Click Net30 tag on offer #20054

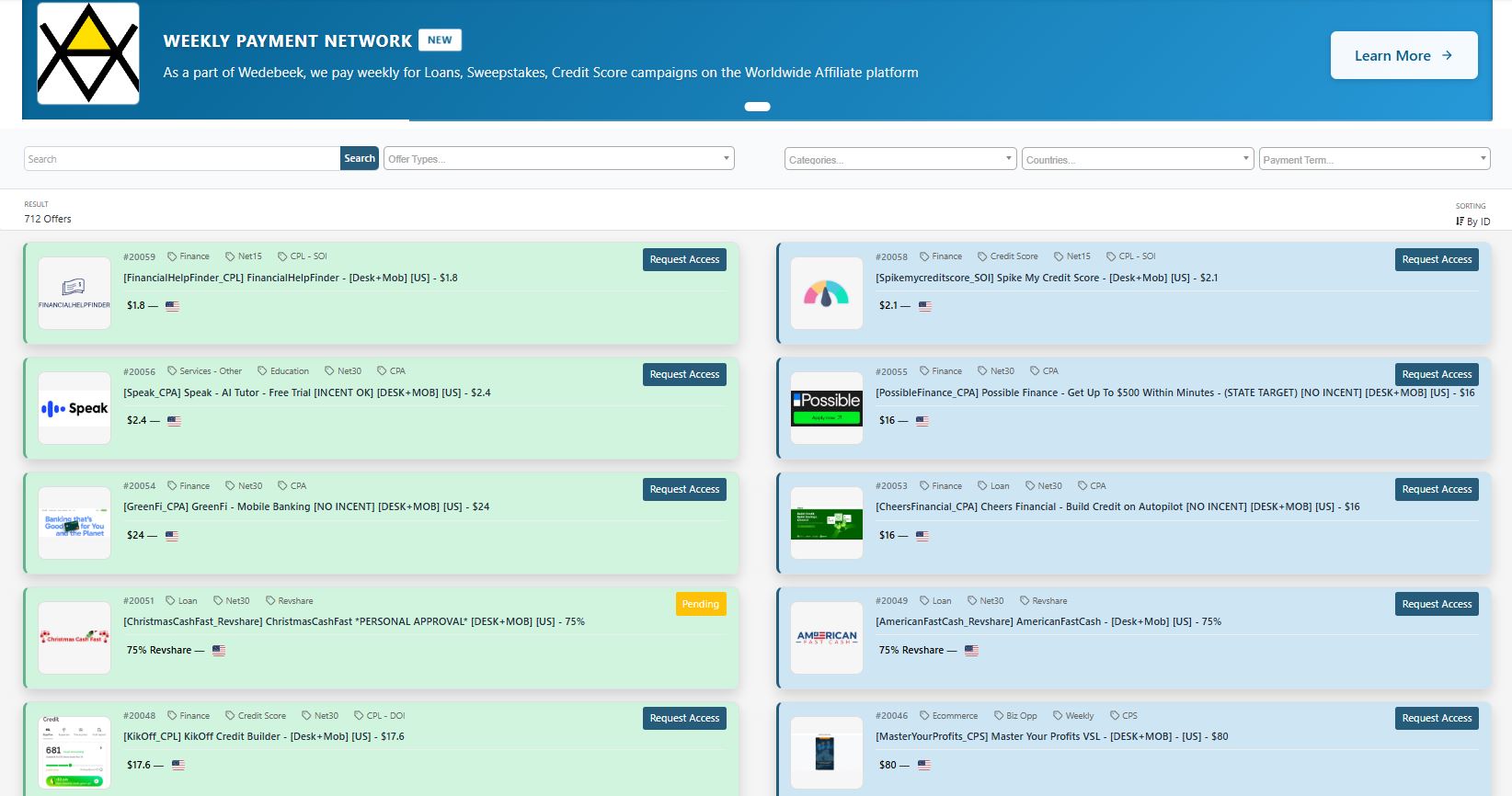tap(244, 486)
